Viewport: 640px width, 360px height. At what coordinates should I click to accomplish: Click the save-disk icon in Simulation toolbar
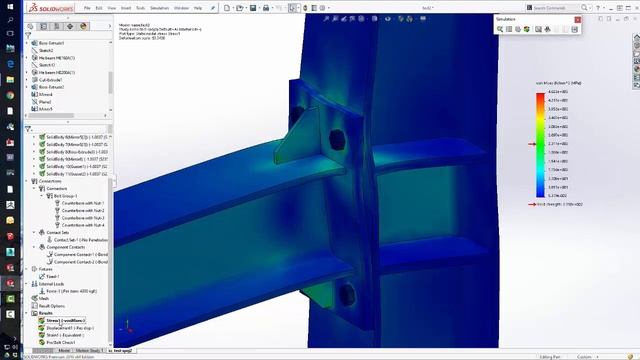click(x=575, y=29)
